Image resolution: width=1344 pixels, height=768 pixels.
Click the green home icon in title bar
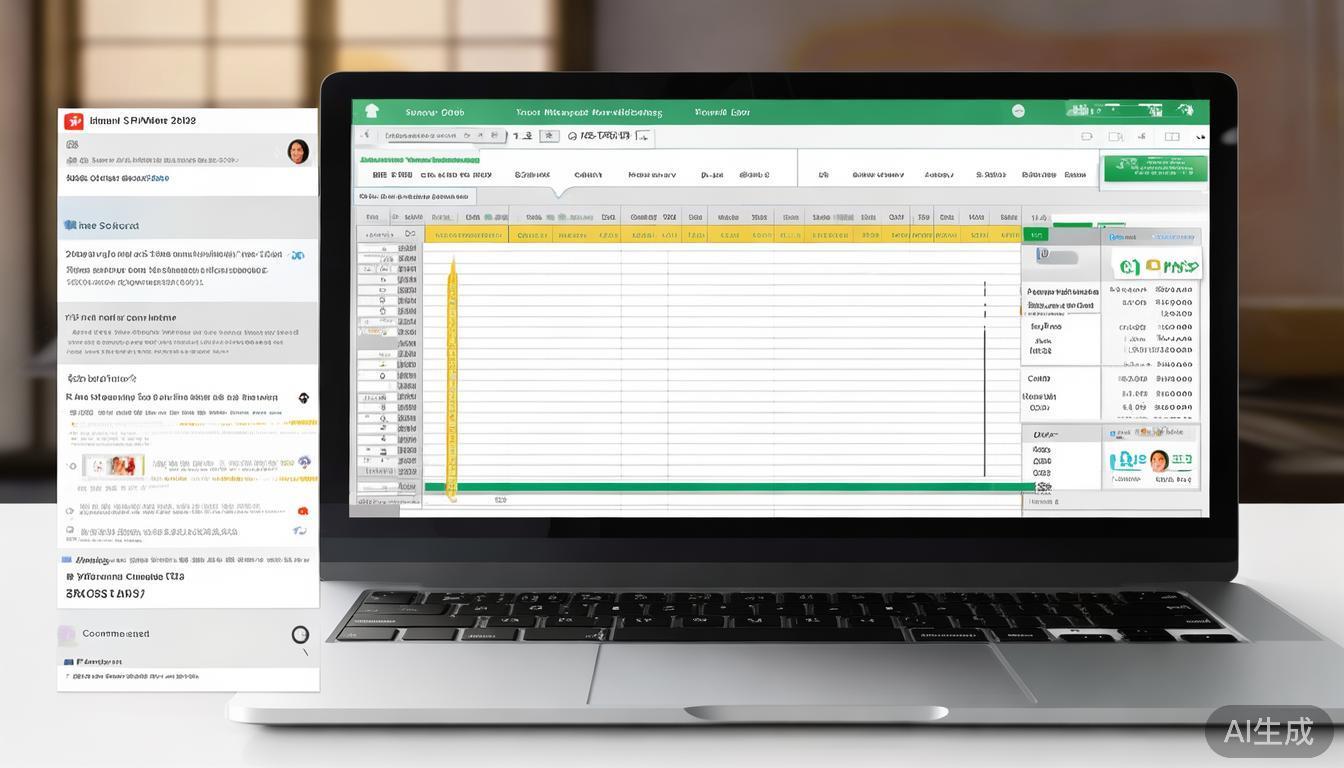tap(372, 112)
